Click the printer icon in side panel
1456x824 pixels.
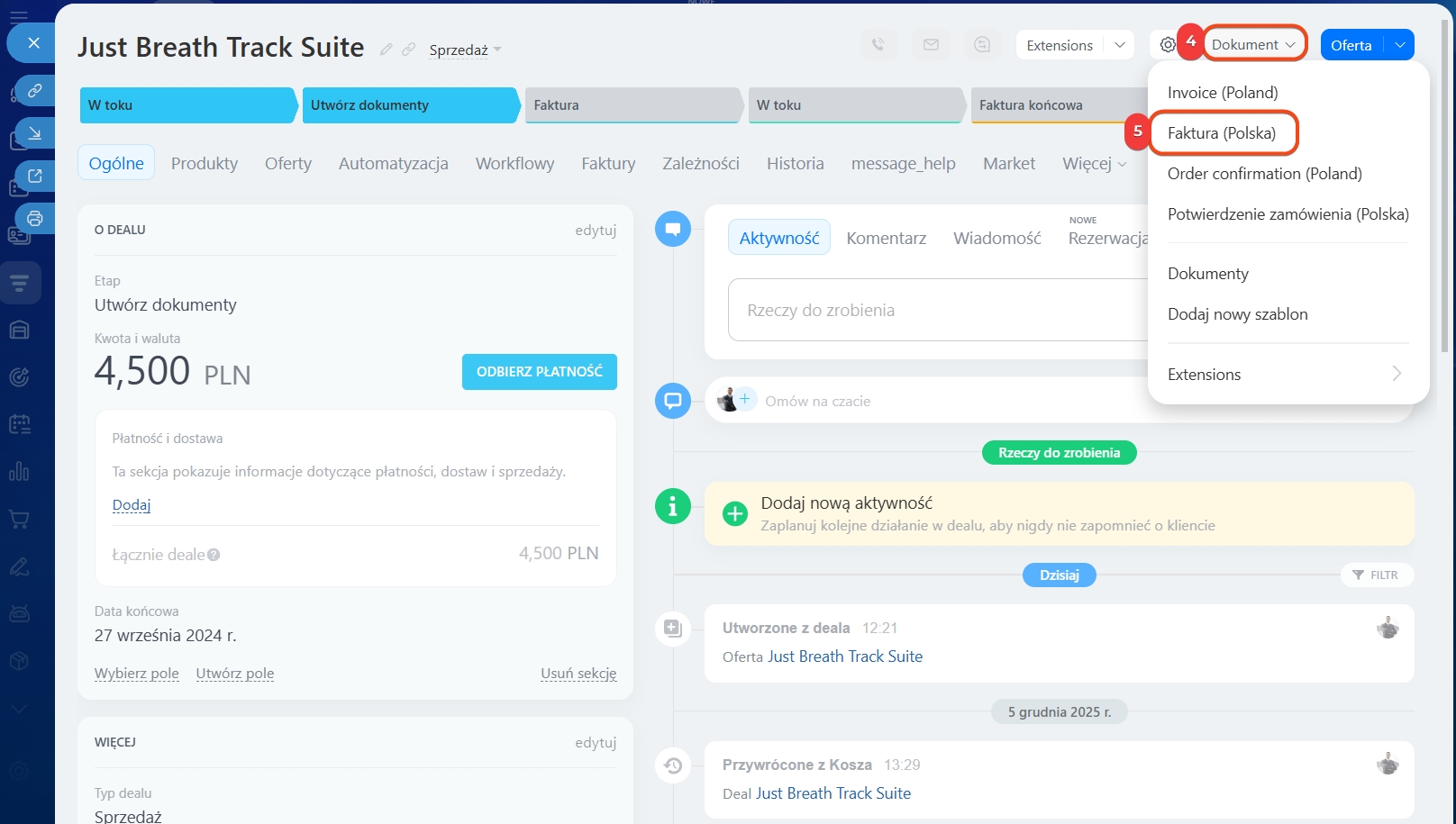tap(34, 218)
